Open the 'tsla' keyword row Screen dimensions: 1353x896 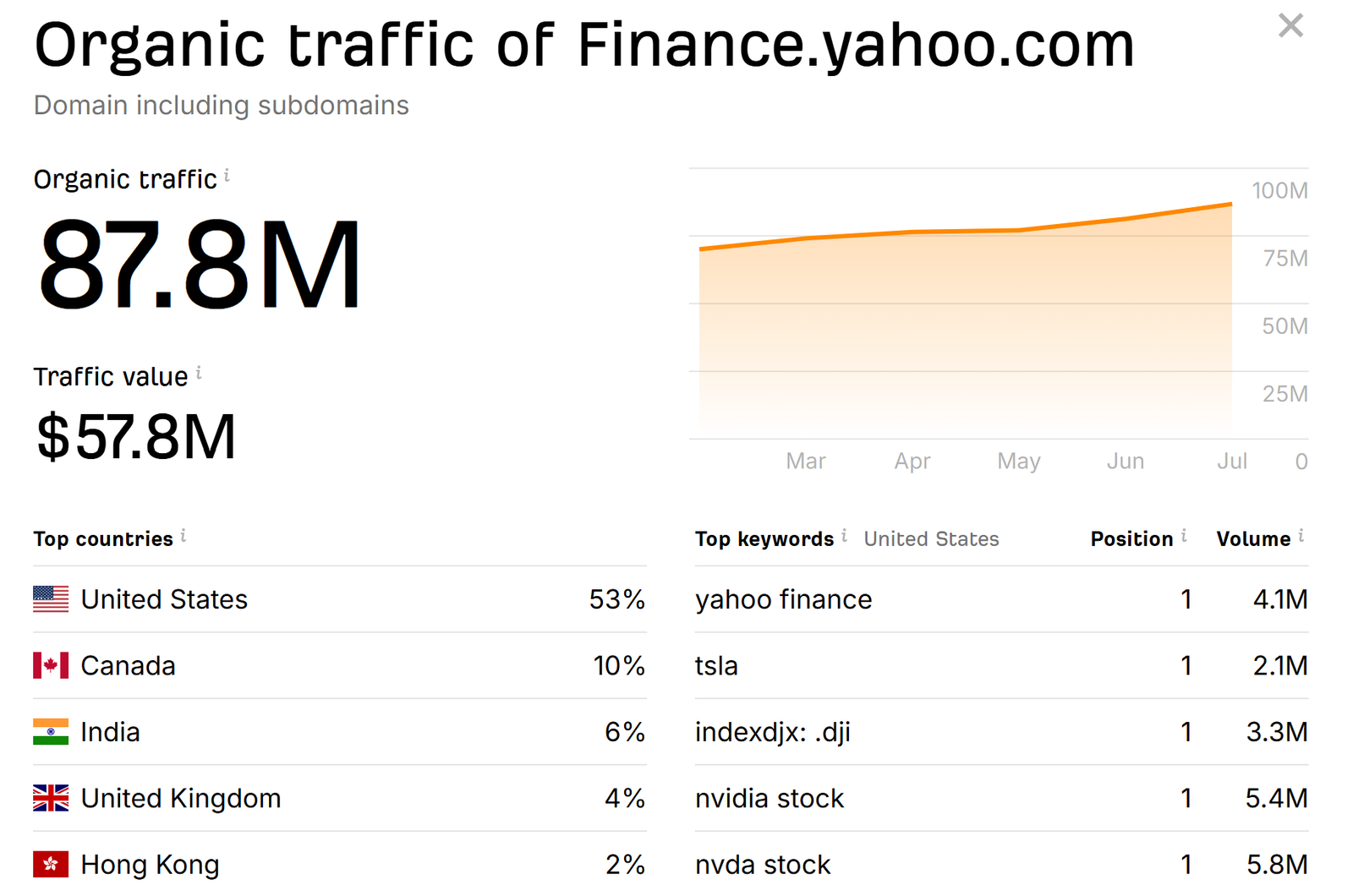point(716,666)
